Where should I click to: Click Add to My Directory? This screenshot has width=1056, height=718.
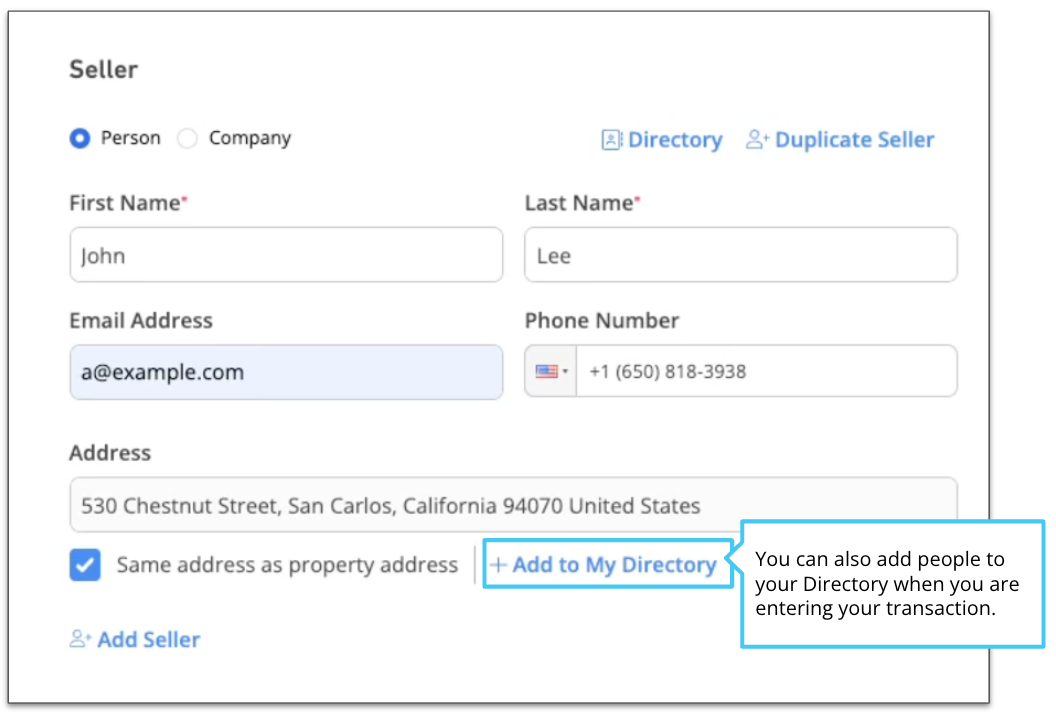[x=615, y=564]
